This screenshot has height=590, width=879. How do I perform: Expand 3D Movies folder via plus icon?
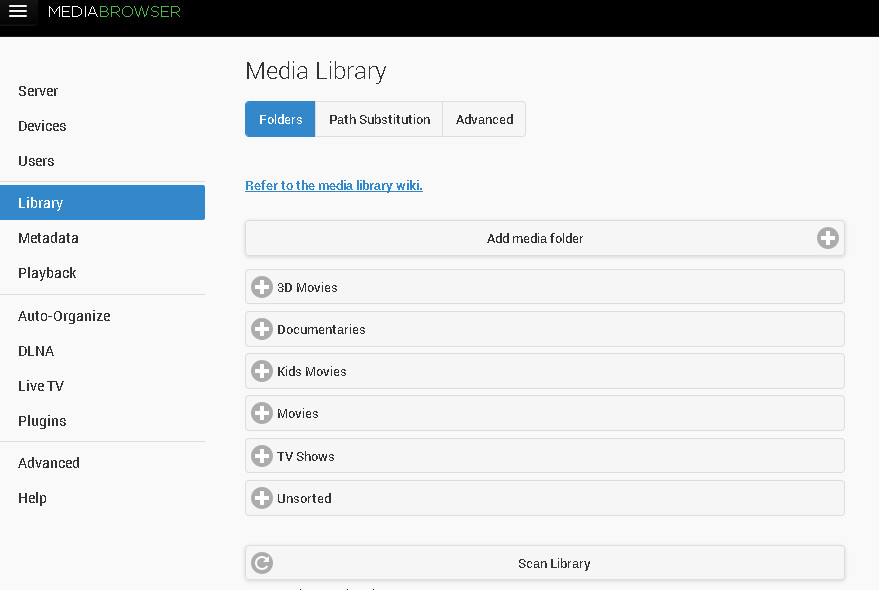(262, 287)
